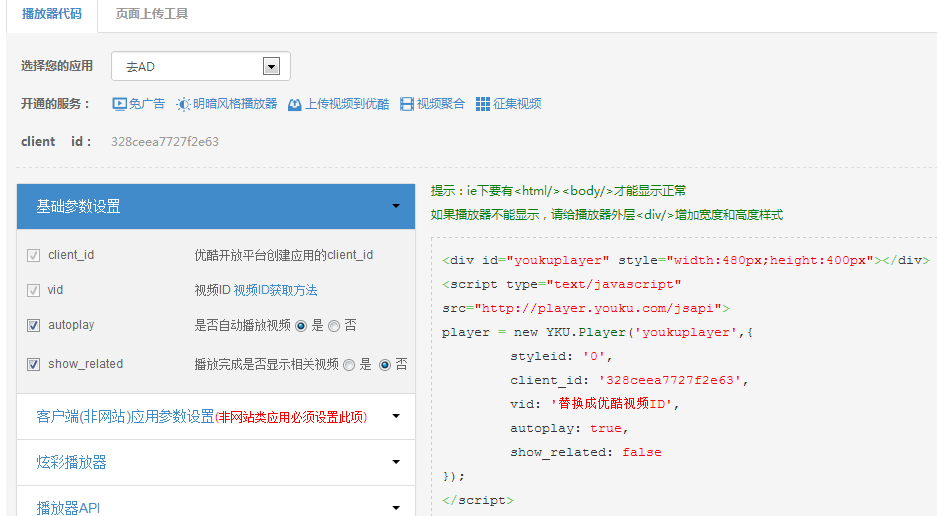937x516 pixels.
Task: Toggle the client_id checkbox
Action: (33, 255)
